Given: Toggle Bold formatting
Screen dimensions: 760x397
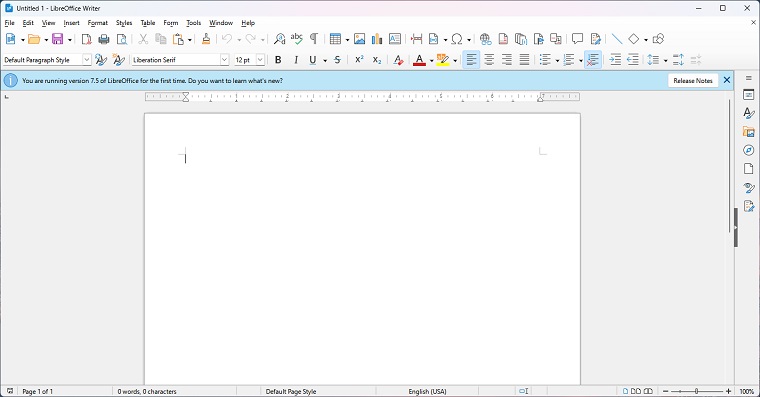Looking at the screenshot, I should 278,60.
